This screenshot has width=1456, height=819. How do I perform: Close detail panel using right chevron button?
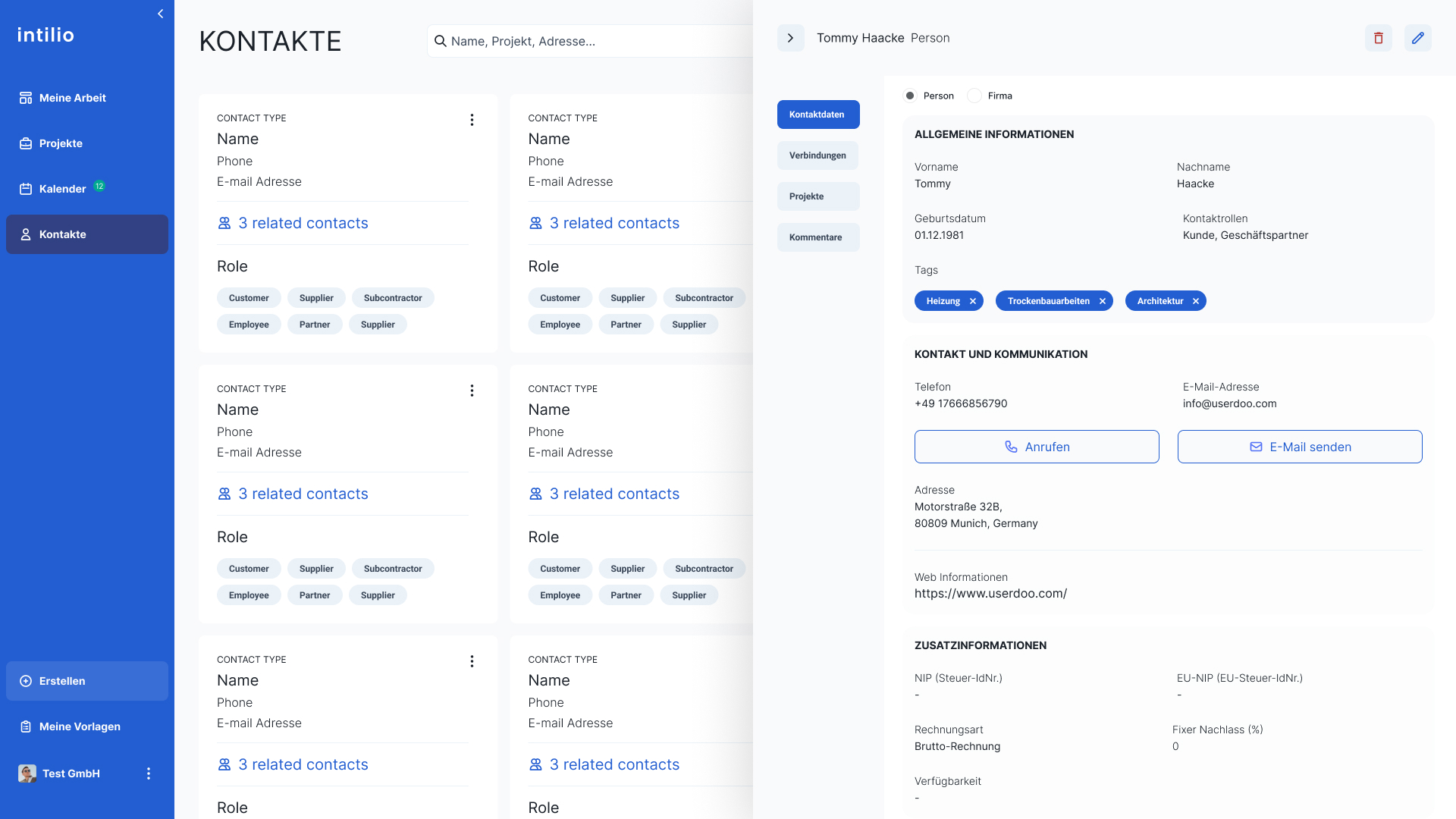coord(790,38)
